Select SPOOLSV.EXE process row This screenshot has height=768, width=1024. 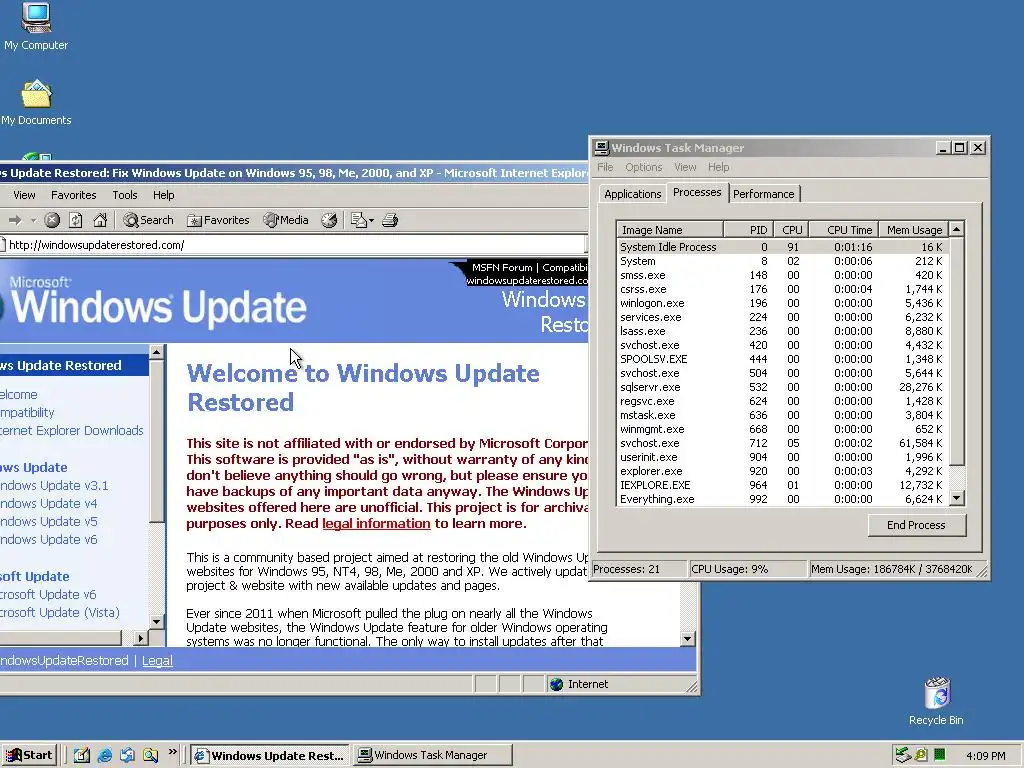click(x=782, y=359)
